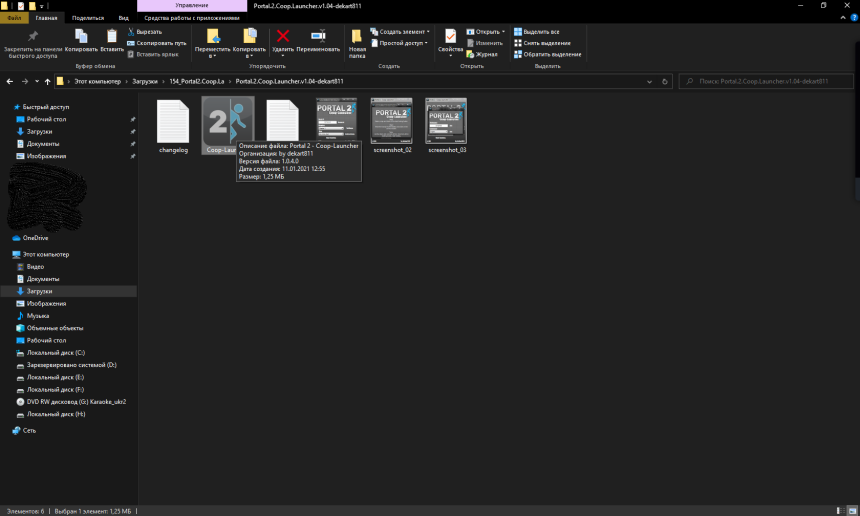Viewport: 860px width, 516px height.
Task: Expand the Открыть dropdown in the ribbon
Action: click(x=485, y=32)
